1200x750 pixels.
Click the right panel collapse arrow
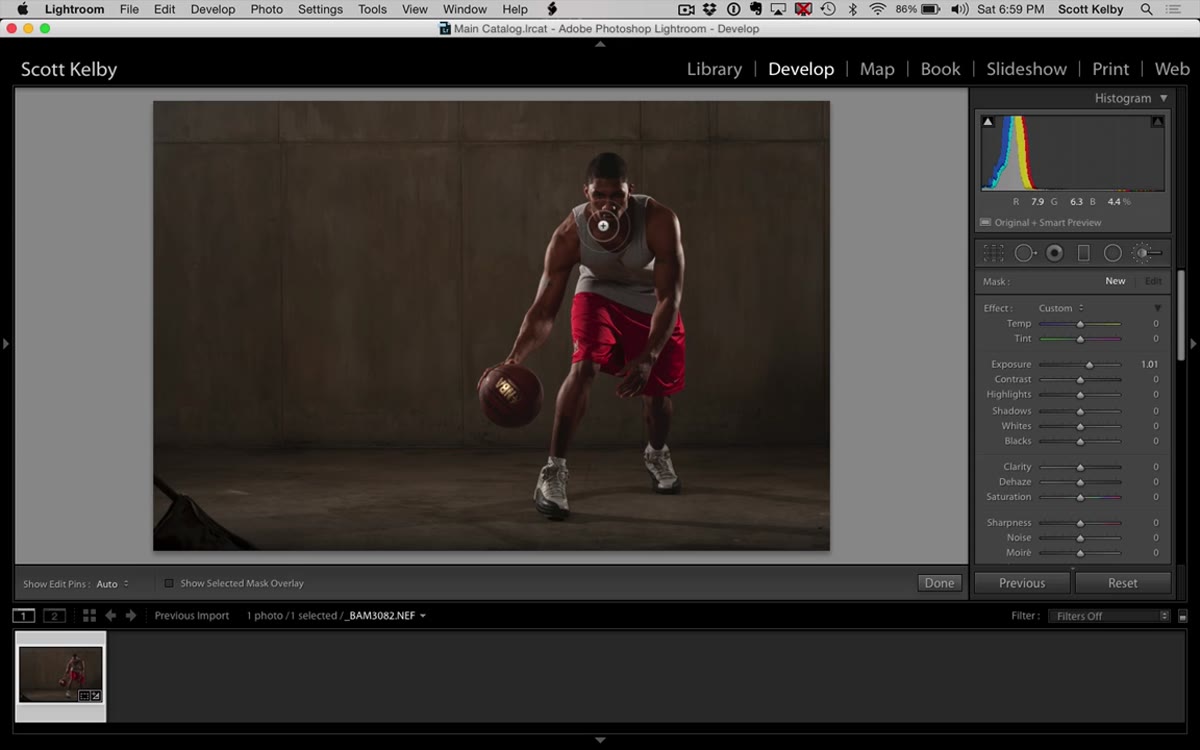pyautogui.click(x=1193, y=344)
